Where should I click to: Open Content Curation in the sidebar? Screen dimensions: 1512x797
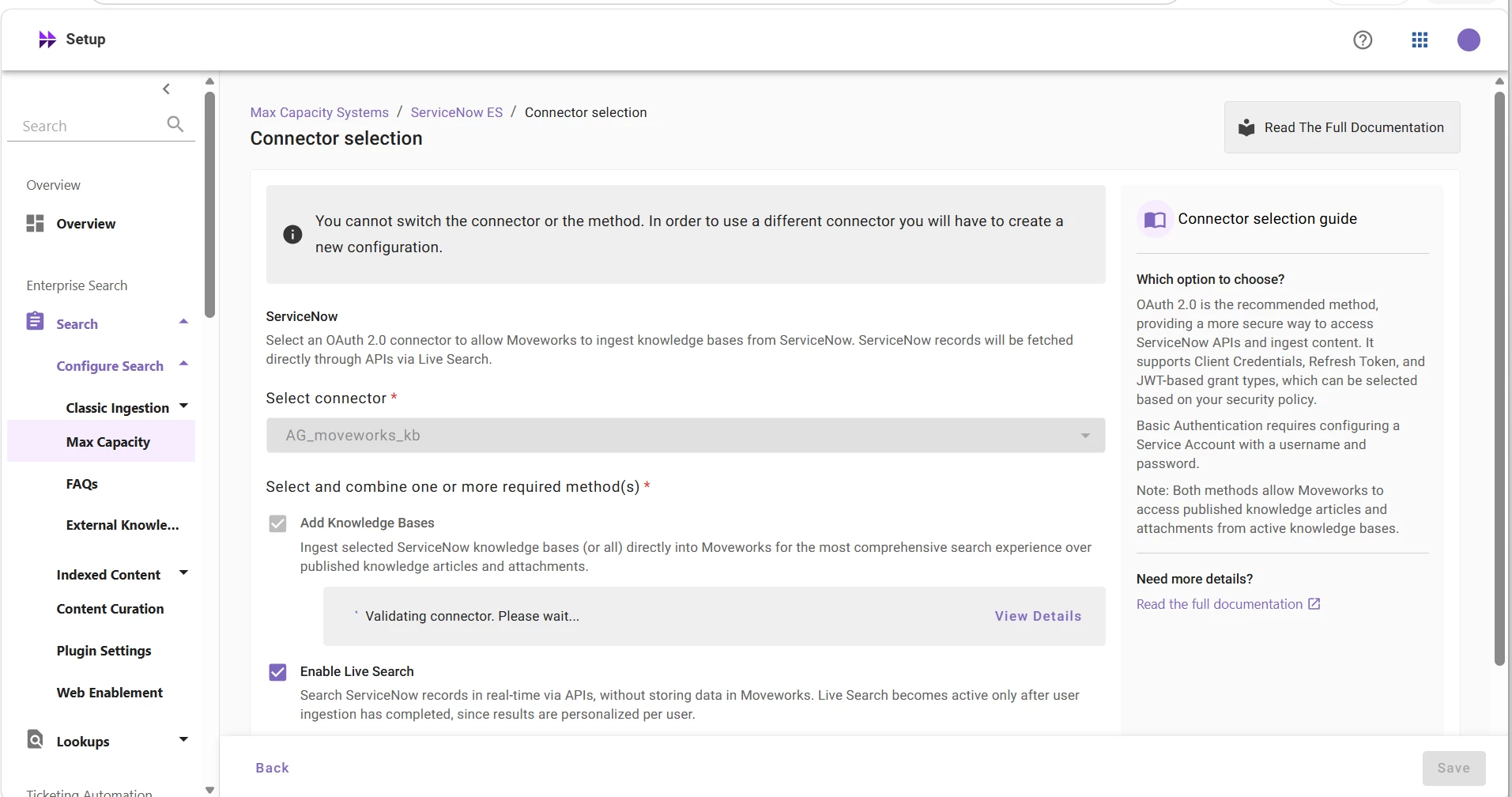[110, 609]
